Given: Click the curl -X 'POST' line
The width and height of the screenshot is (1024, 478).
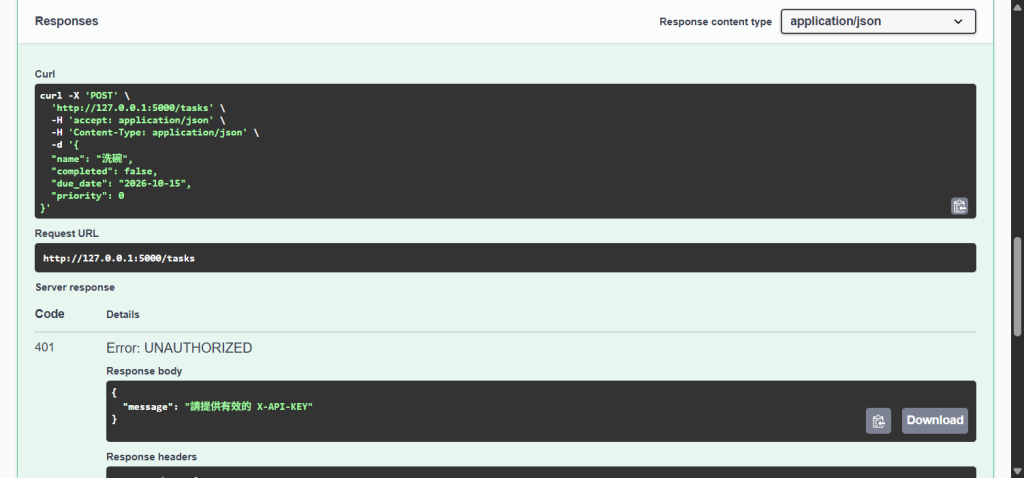Looking at the screenshot, I should [85, 95].
